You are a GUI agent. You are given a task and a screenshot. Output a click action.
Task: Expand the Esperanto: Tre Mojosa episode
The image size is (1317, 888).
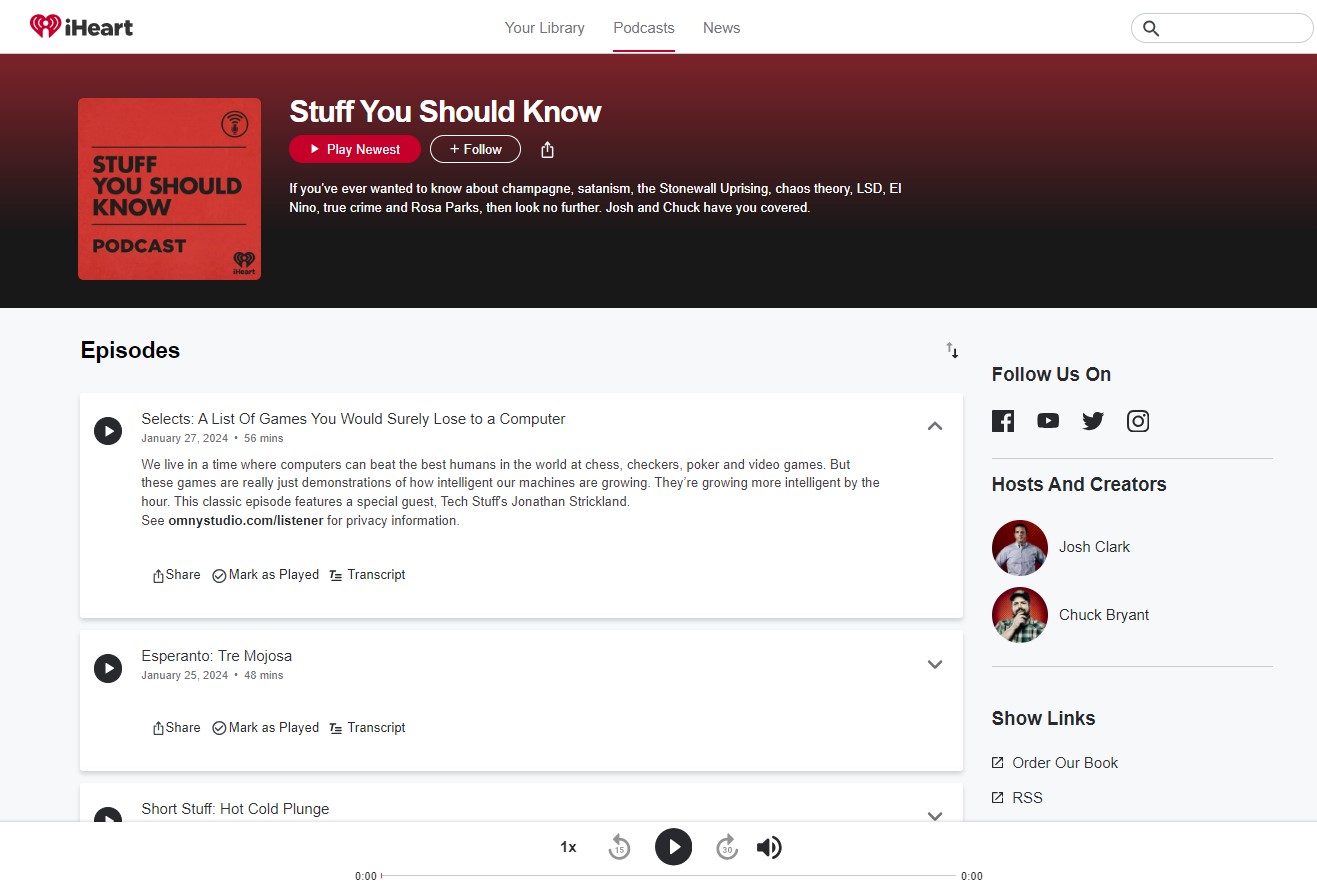click(x=934, y=664)
